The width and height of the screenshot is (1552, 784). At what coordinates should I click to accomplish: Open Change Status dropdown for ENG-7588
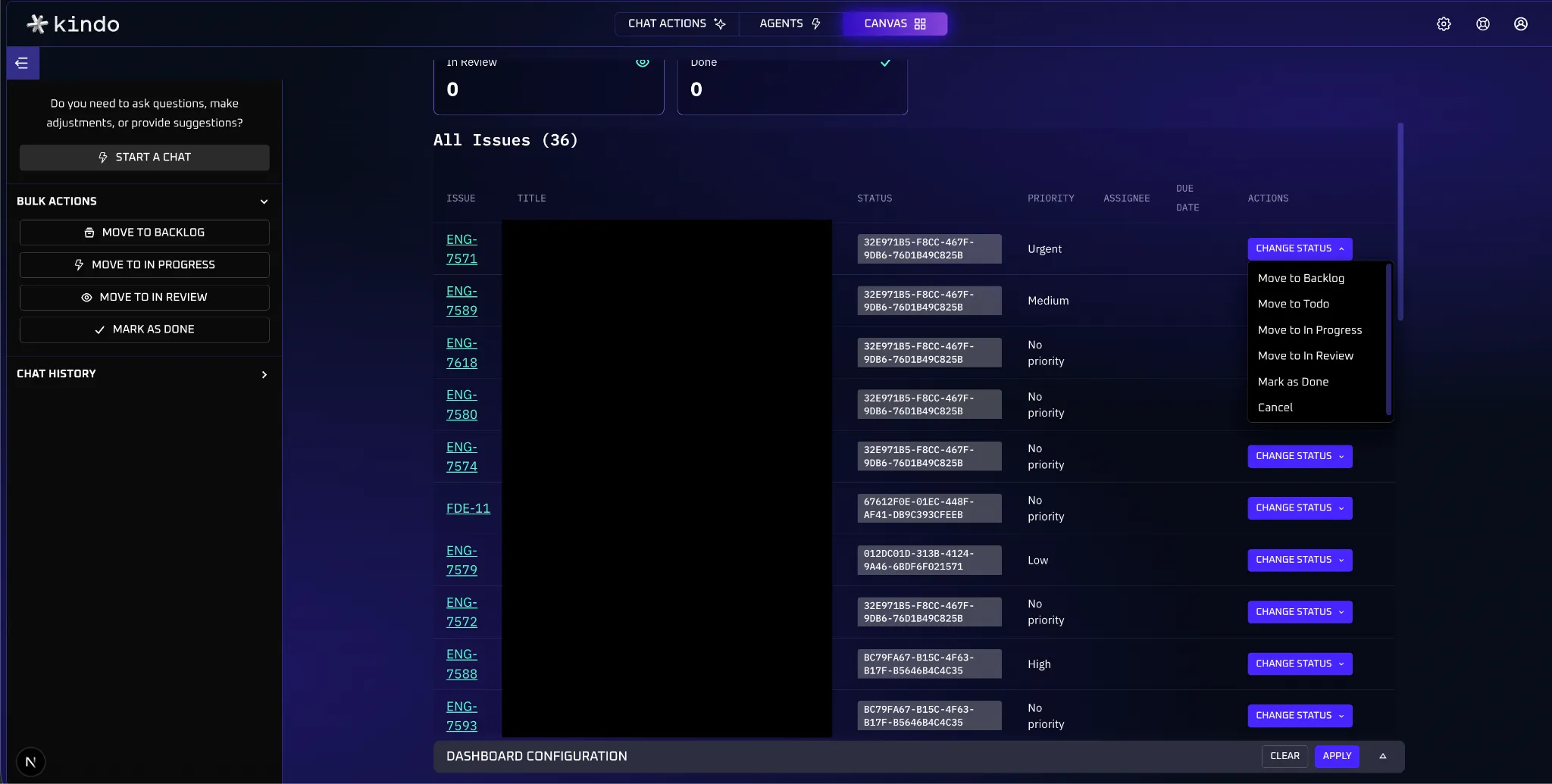pos(1299,664)
